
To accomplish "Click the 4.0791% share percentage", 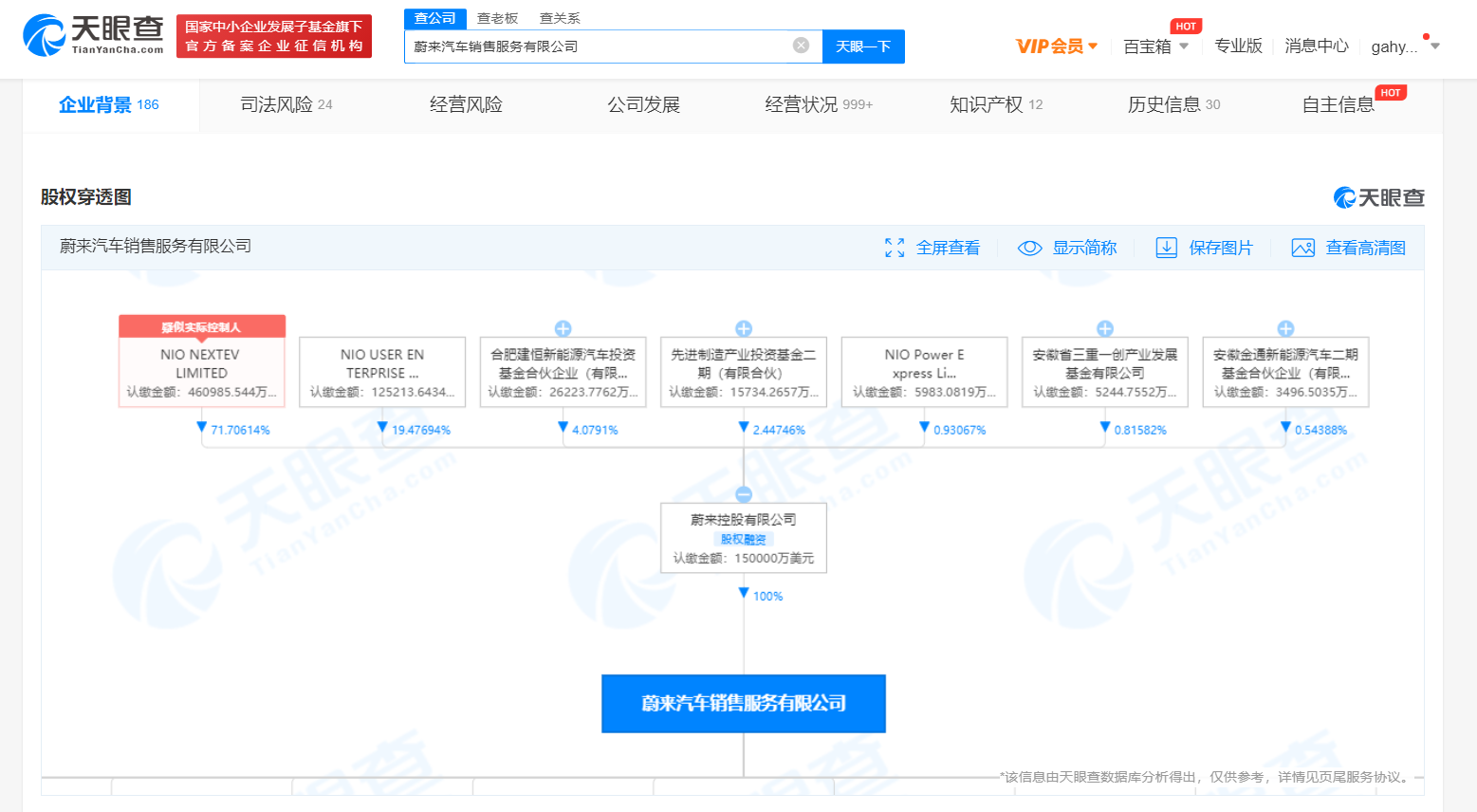I will pos(595,430).
